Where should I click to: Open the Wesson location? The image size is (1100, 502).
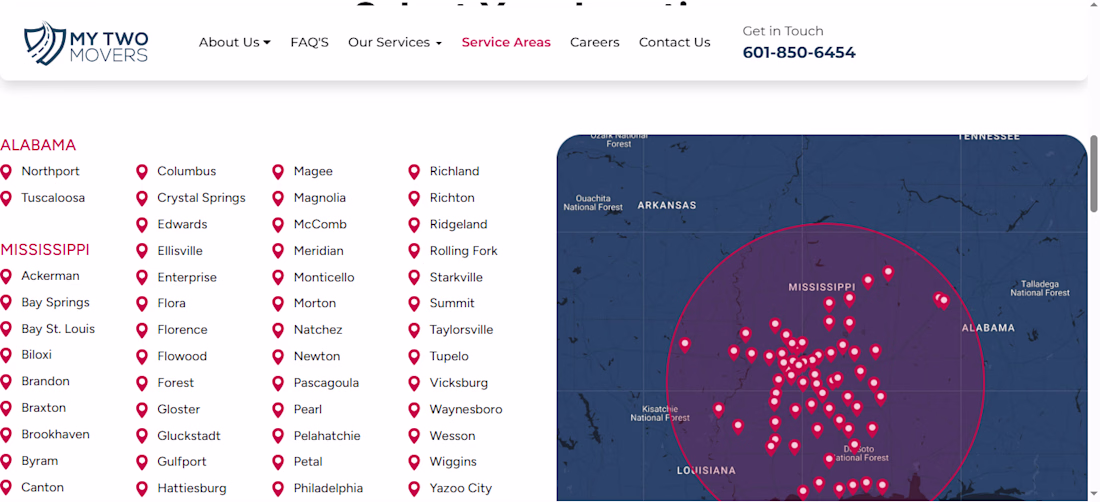pos(452,435)
